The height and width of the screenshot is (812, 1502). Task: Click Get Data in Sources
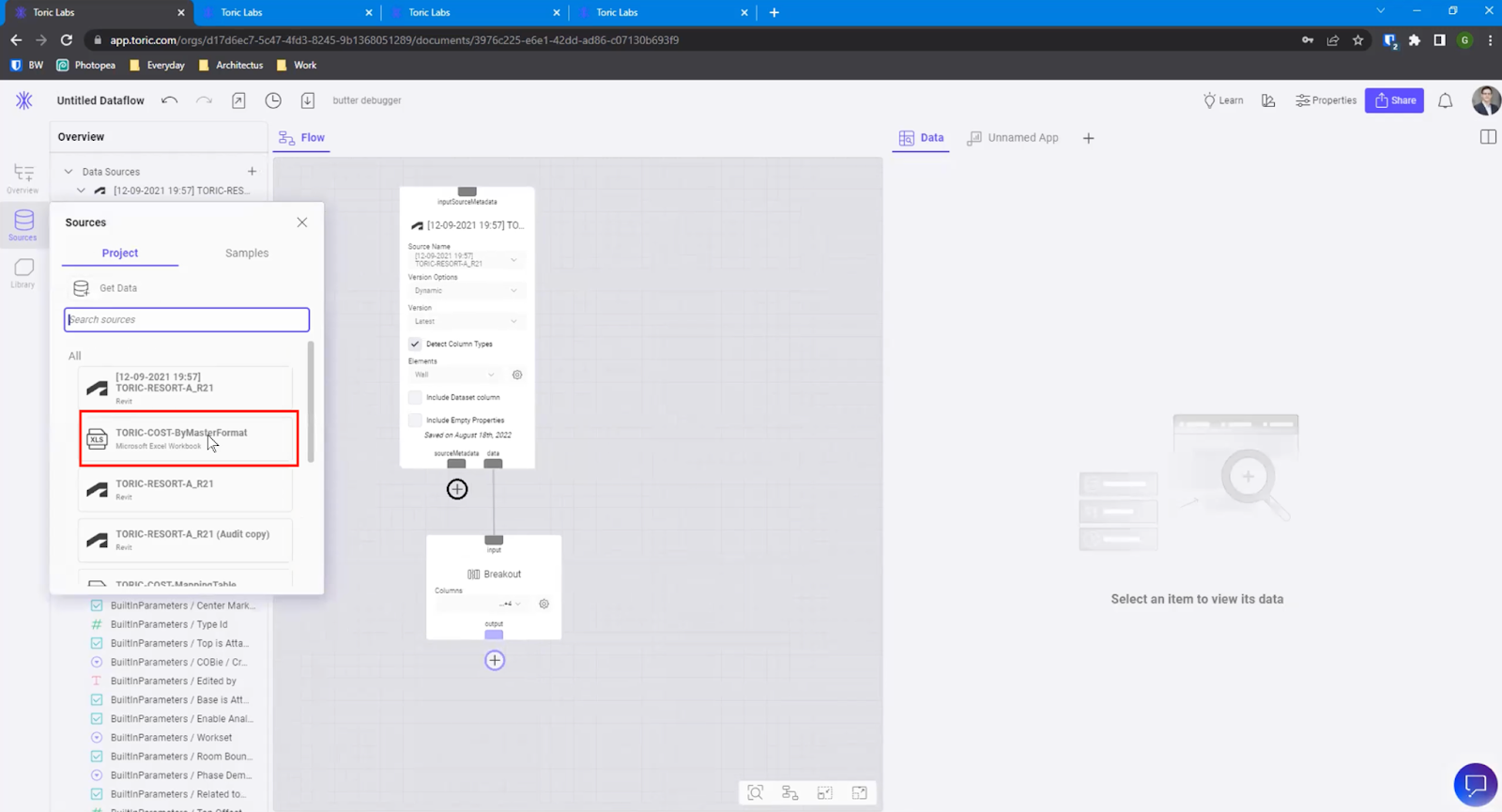pyautogui.click(x=118, y=288)
